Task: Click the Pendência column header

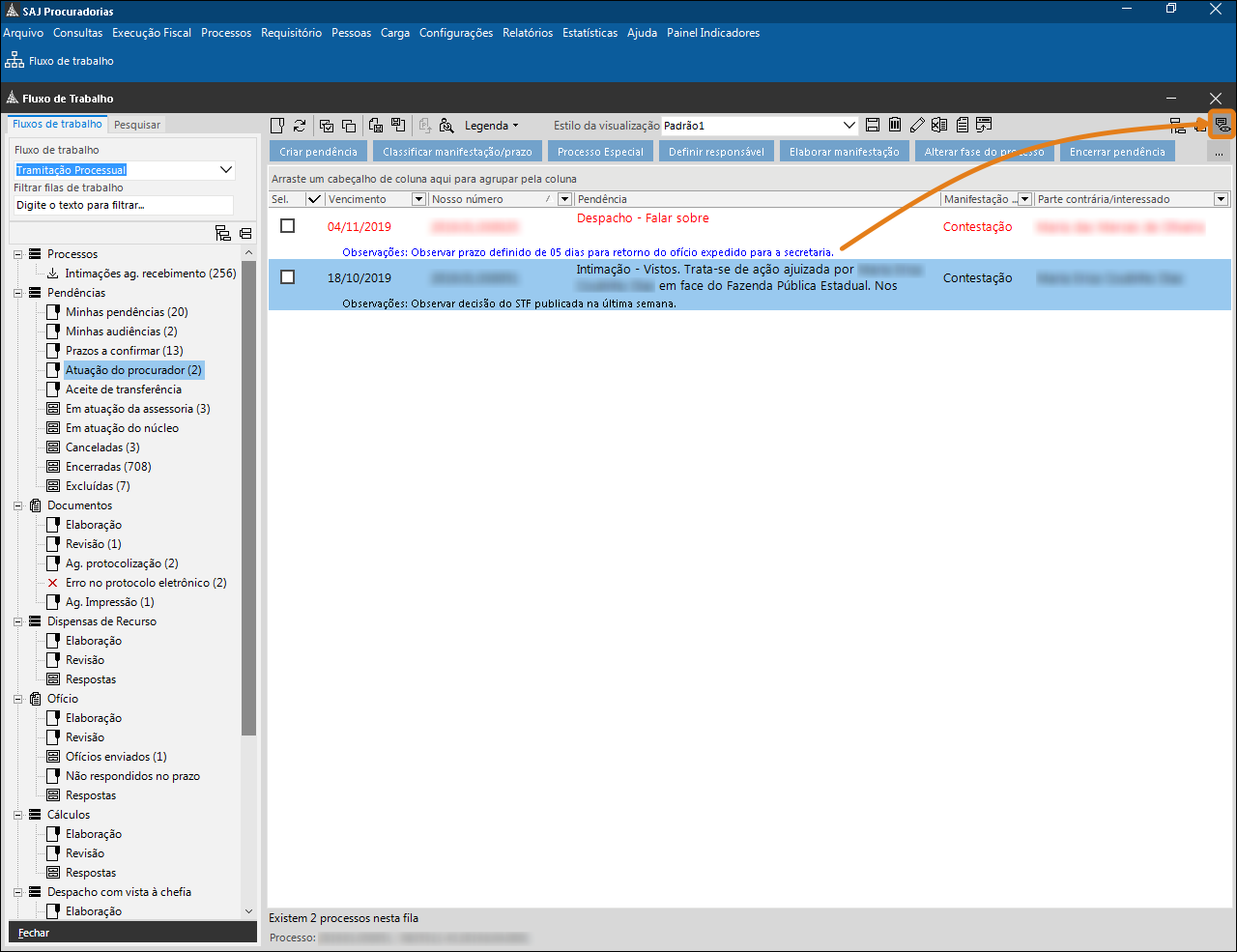Action: (x=757, y=199)
